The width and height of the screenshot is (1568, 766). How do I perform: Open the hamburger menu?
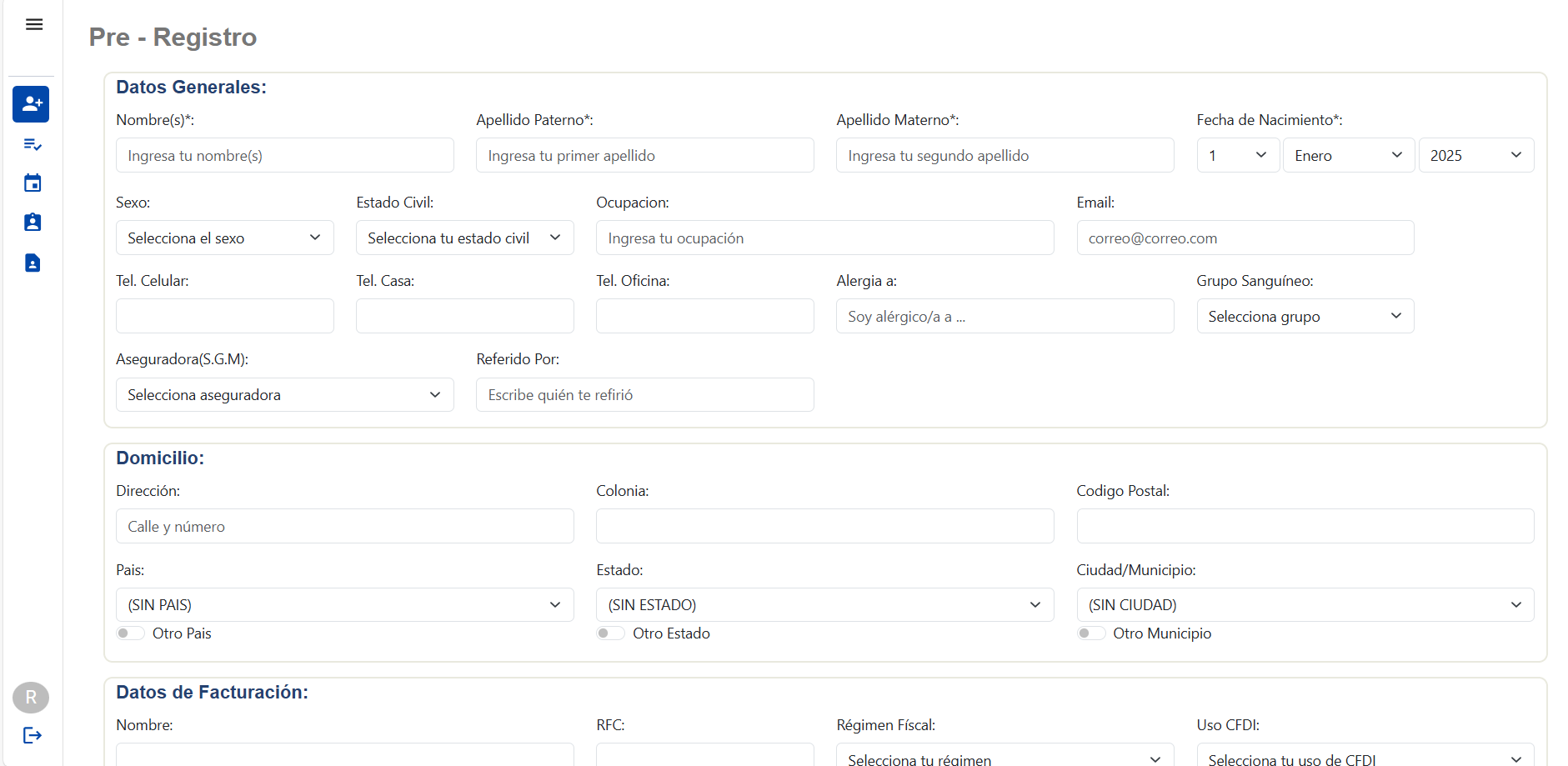coord(34,24)
